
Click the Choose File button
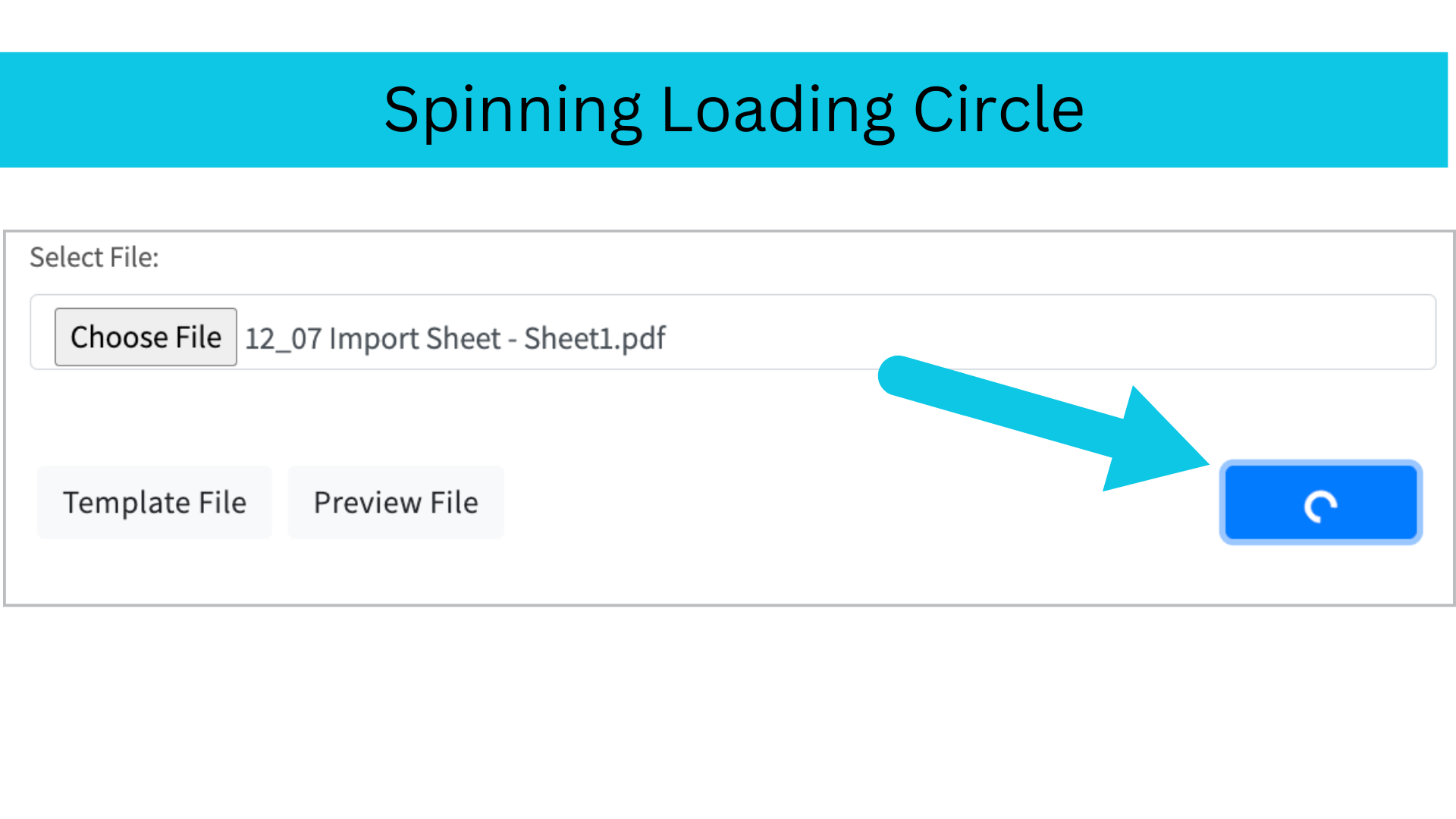[146, 337]
